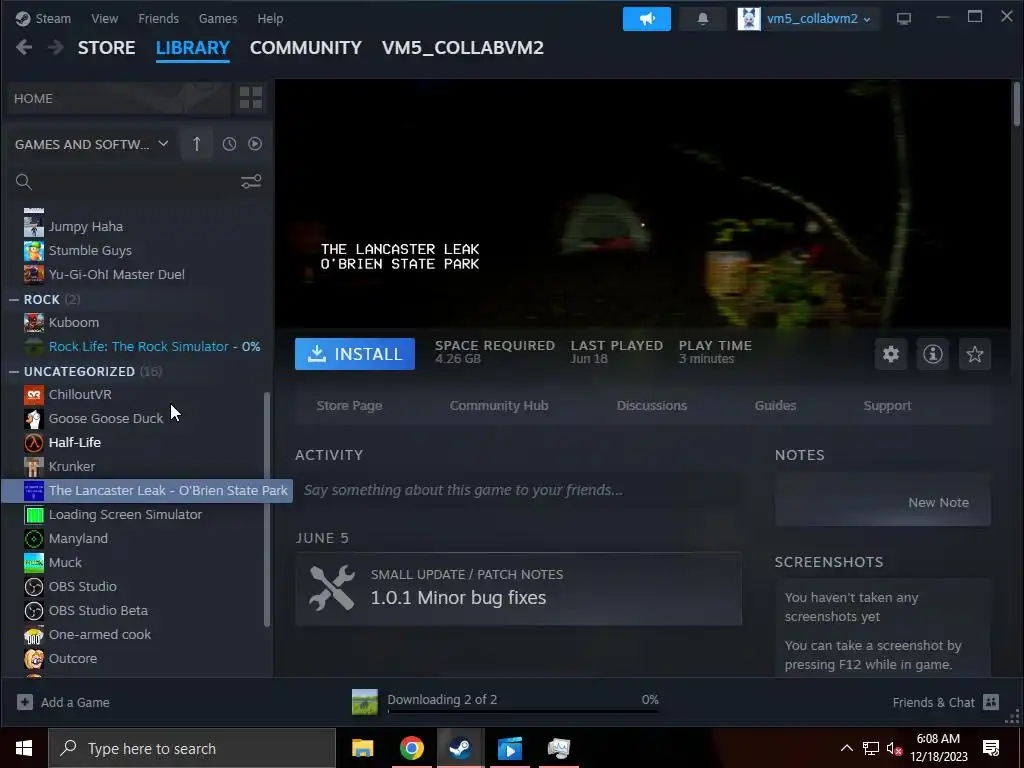
Task: Collapse the UNCATEGORIZED collection
Action: (x=14, y=371)
